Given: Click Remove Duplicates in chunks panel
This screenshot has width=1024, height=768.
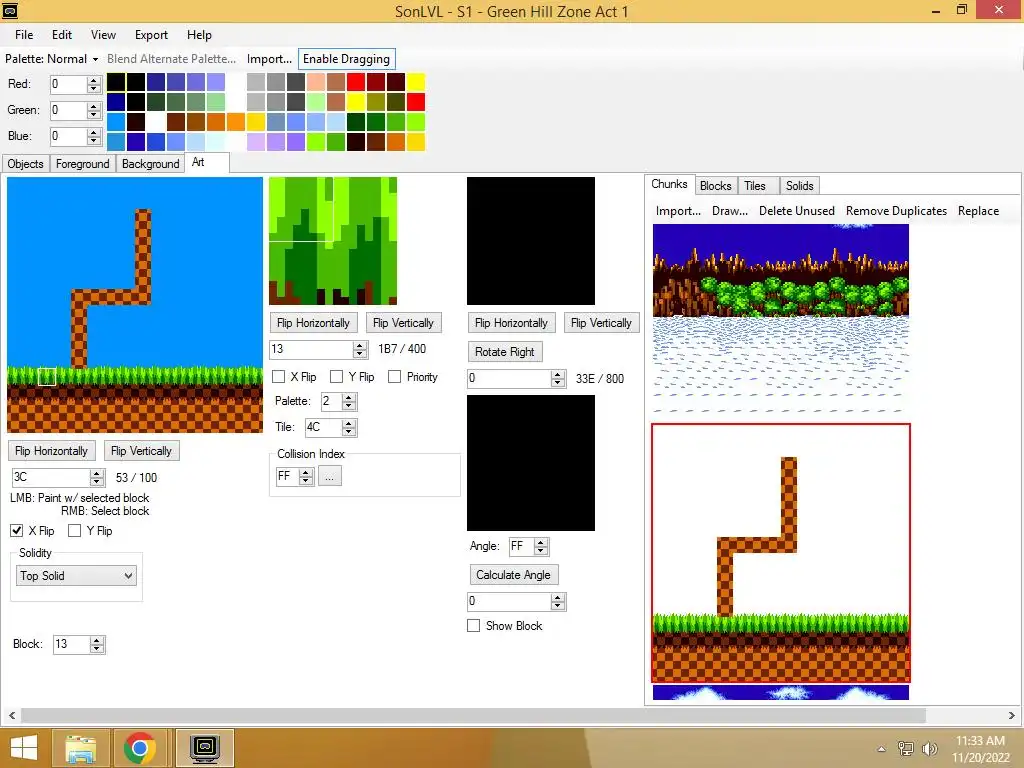Looking at the screenshot, I should pos(896,211).
